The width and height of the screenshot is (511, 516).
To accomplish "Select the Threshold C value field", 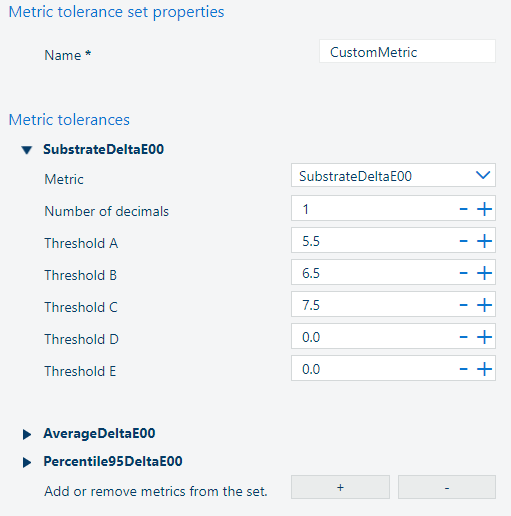I will (x=373, y=305).
